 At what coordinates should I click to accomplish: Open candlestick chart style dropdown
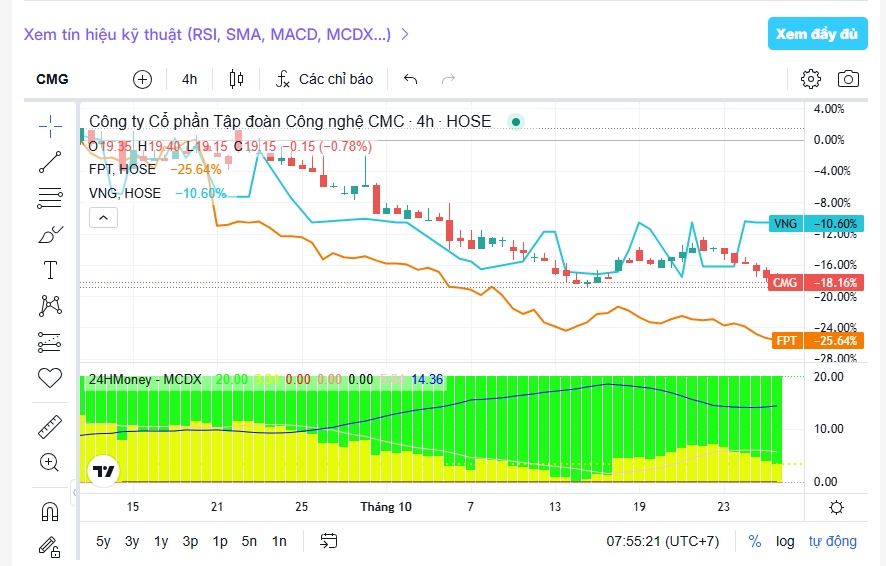pyautogui.click(x=236, y=79)
